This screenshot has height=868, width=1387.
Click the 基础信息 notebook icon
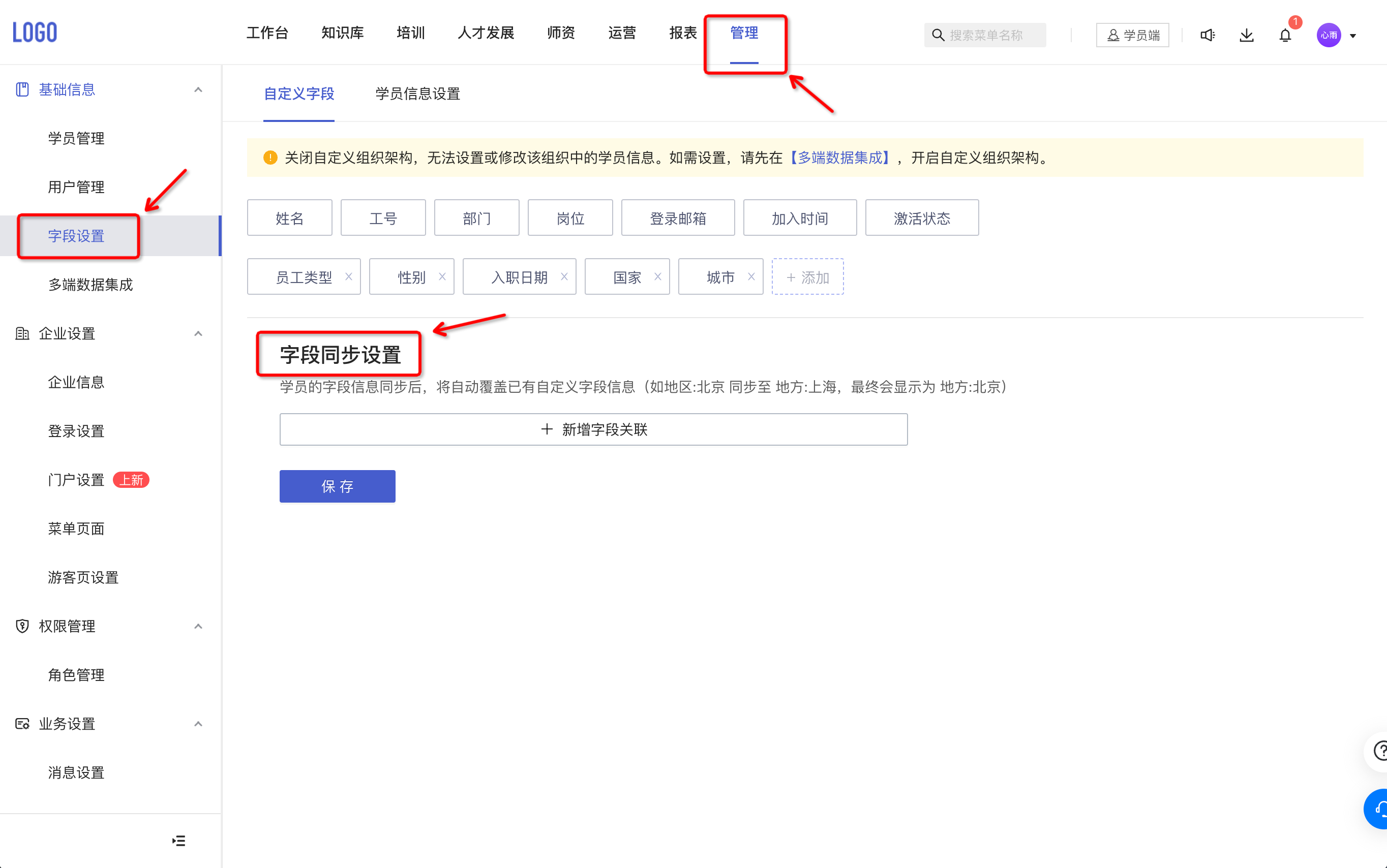point(22,89)
